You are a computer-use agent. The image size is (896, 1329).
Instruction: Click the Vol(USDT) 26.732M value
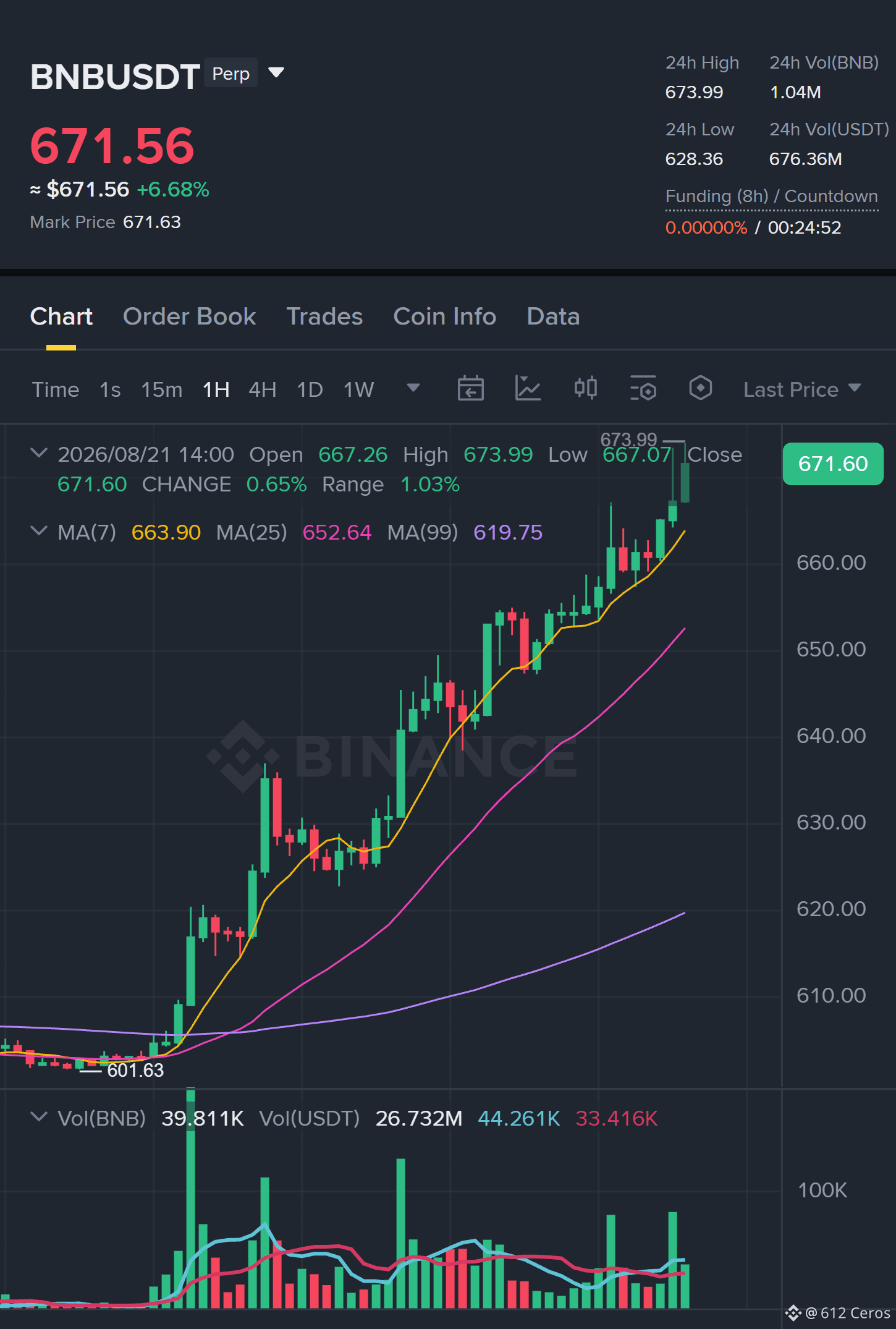(x=419, y=1118)
